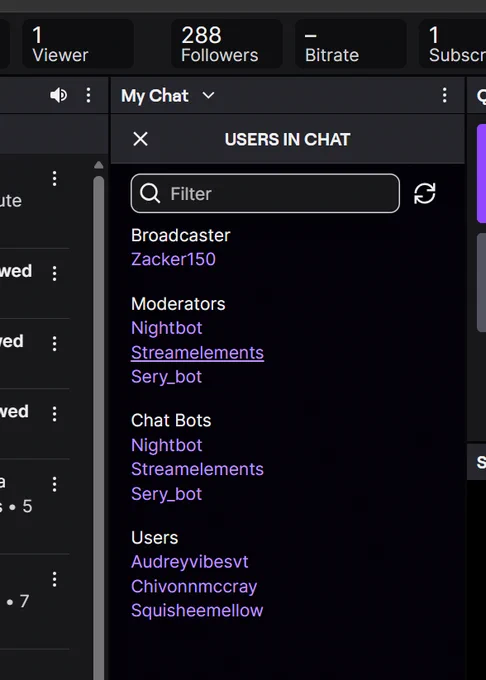Open My Chat panel options menu
The height and width of the screenshot is (680, 486).
coord(444,95)
